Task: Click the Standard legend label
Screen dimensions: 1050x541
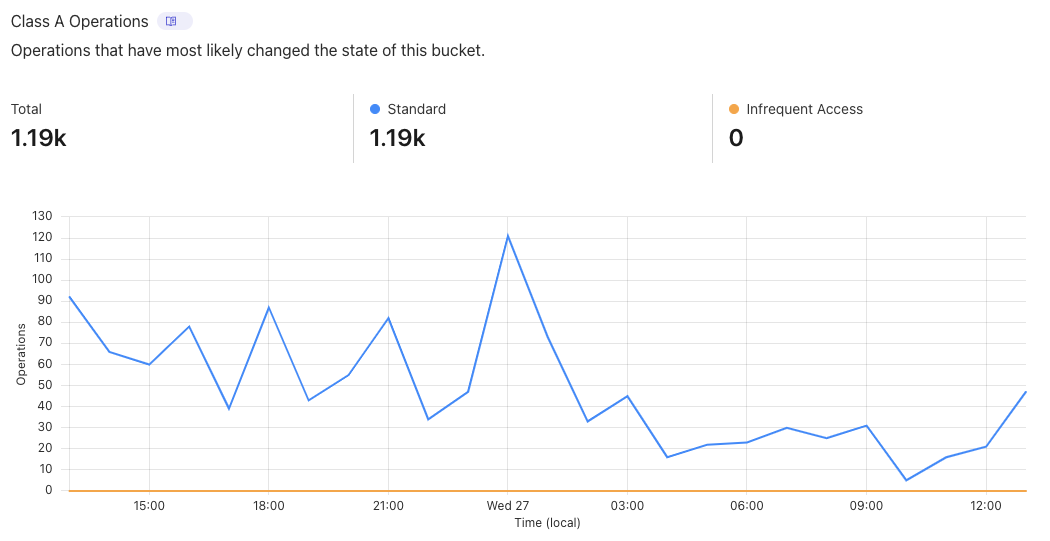Action: click(416, 109)
